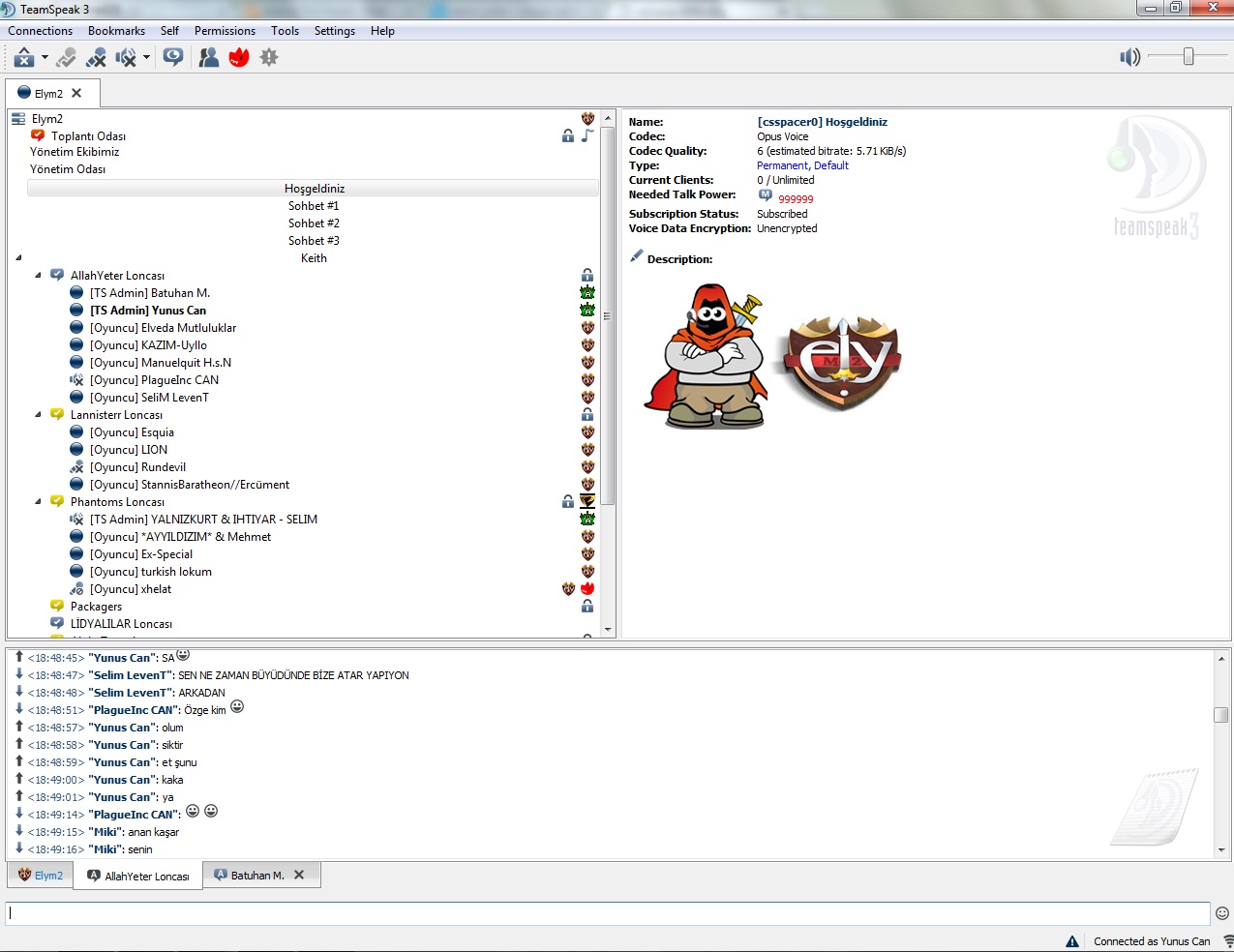Select the Yönetim Odası channel

(x=68, y=169)
